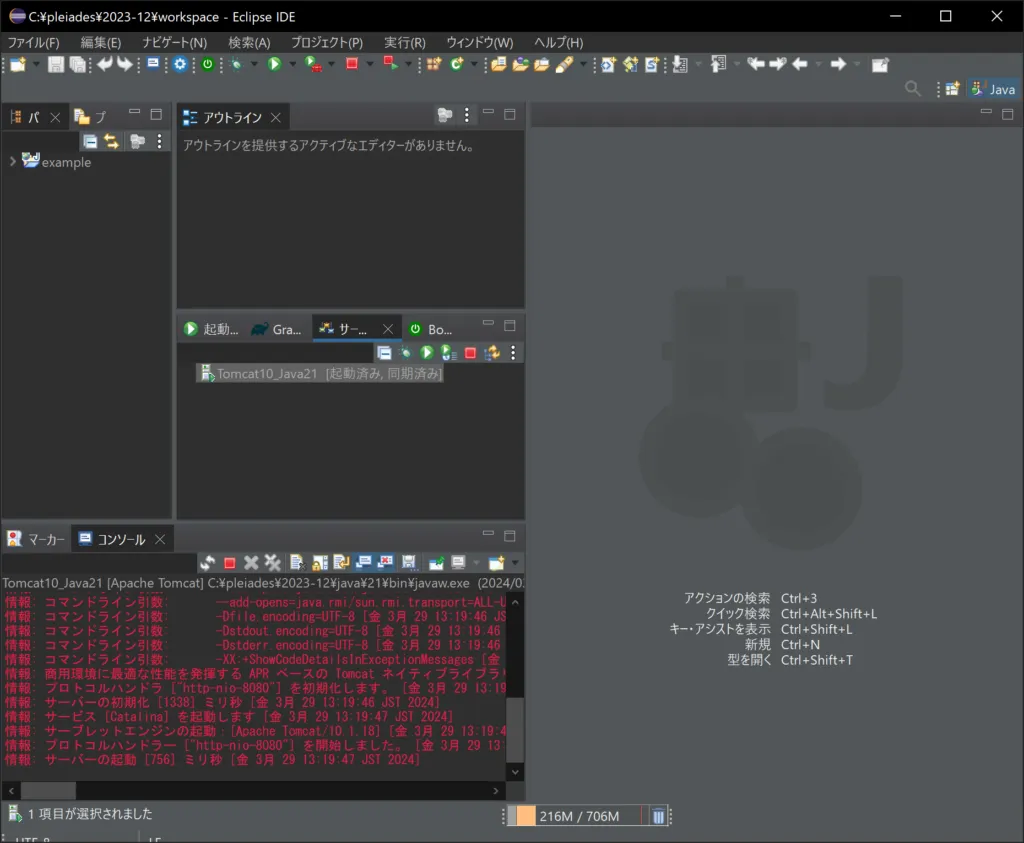This screenshot has width=1024, height=843.
Task: Click Terminate red square in Console toolbar
Action: pyautogui.click(x=229, y=563)
